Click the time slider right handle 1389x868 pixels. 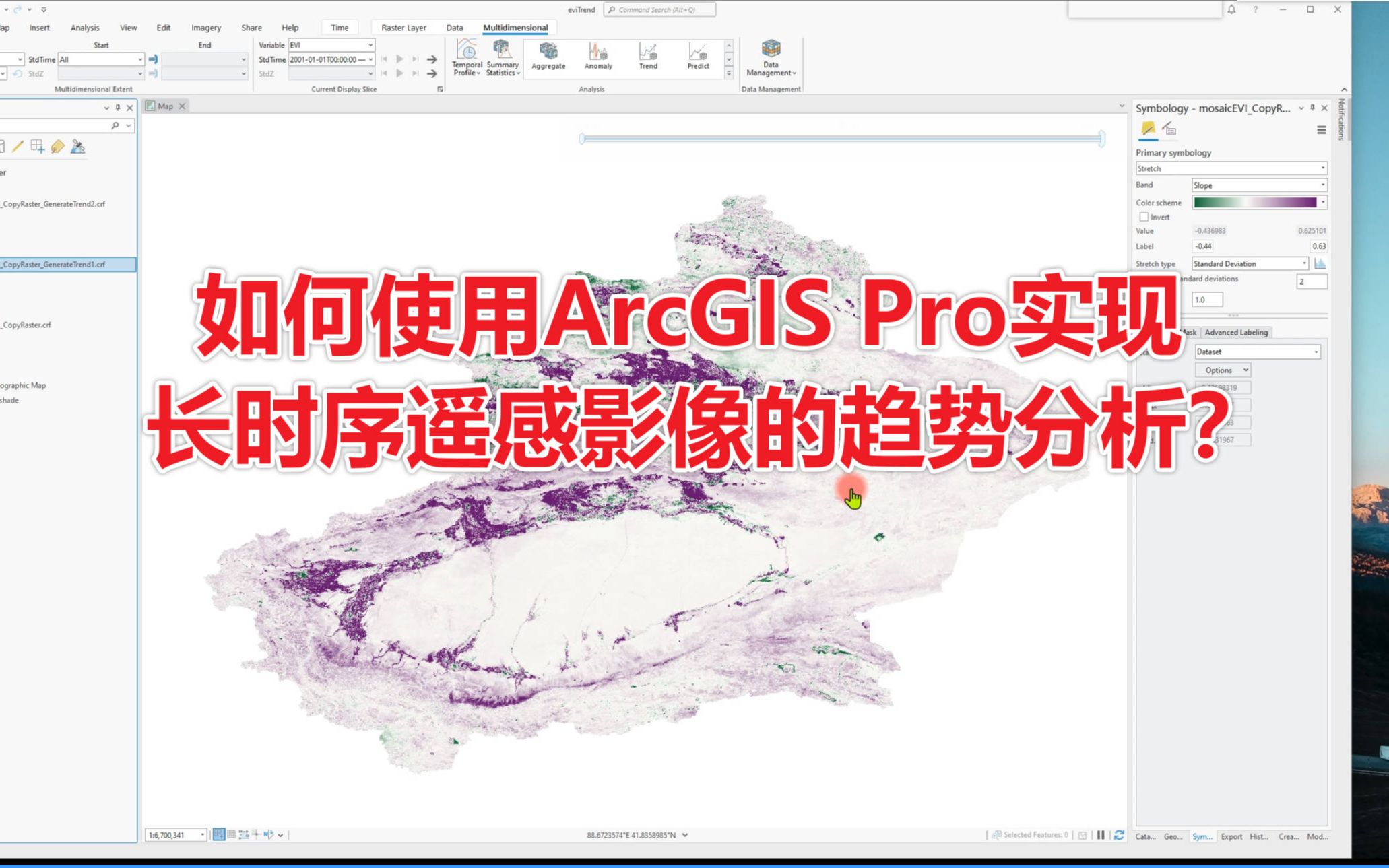click(1102, 139)
